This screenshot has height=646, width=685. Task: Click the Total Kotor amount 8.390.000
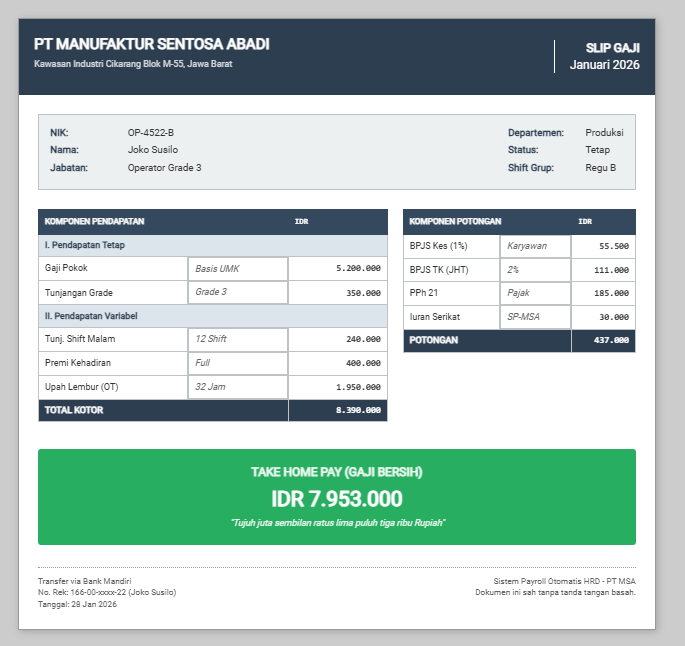click(x=358, y=410)
